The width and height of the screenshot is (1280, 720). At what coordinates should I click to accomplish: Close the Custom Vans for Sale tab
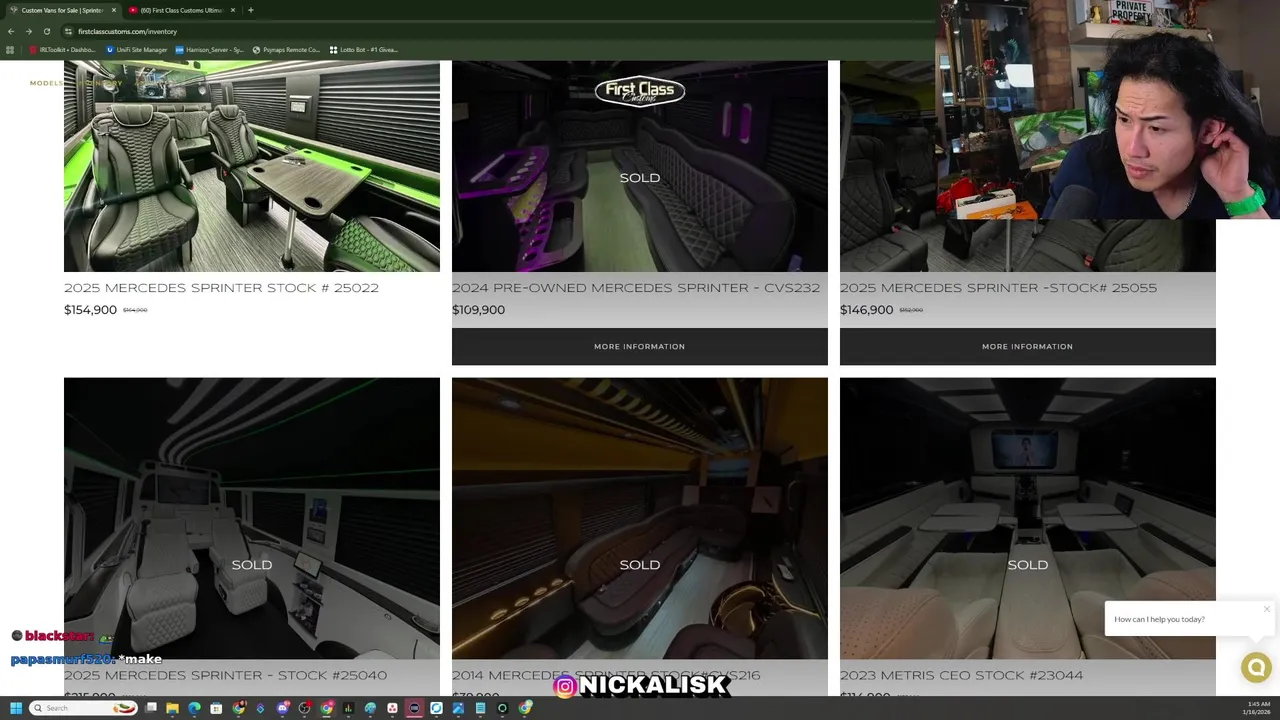click(x=114, y=10)
